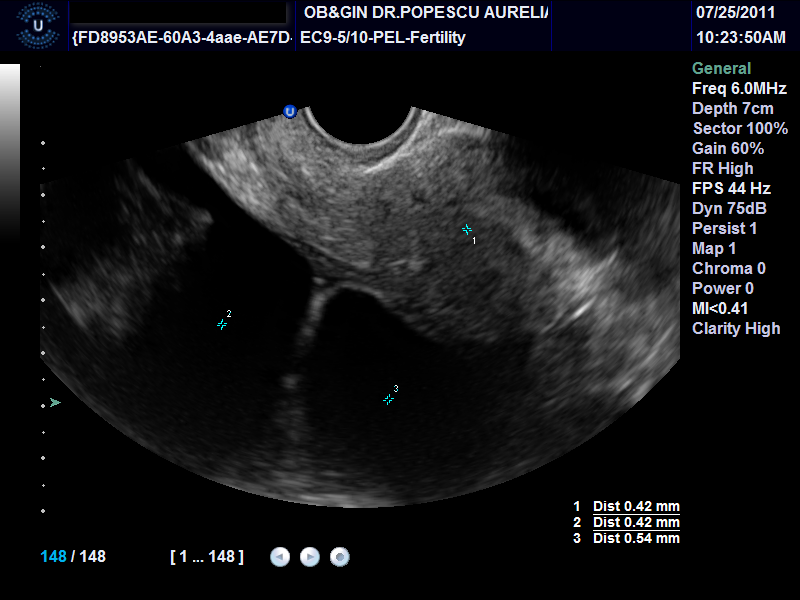Click the [ 1 ... 148 ] frame range
This screenshot has height=600, width=800.
point(207,556)
